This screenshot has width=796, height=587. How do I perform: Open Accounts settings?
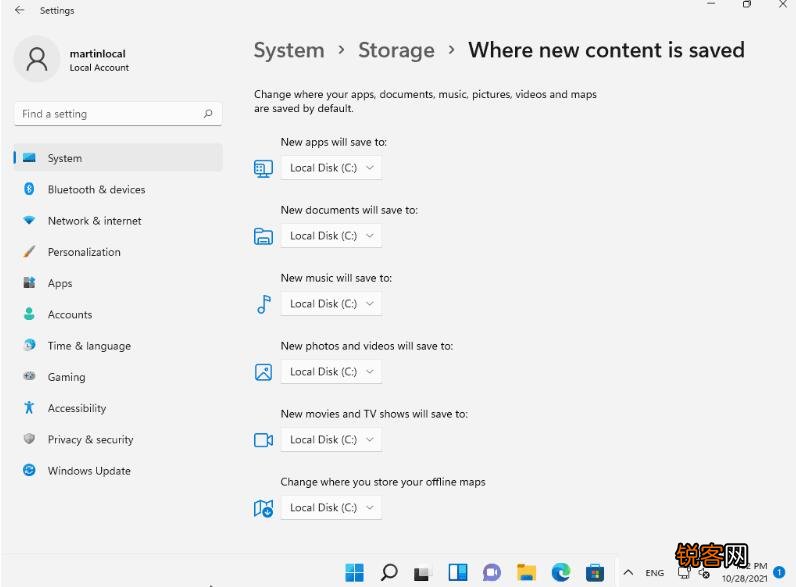[x=118, y=314]
